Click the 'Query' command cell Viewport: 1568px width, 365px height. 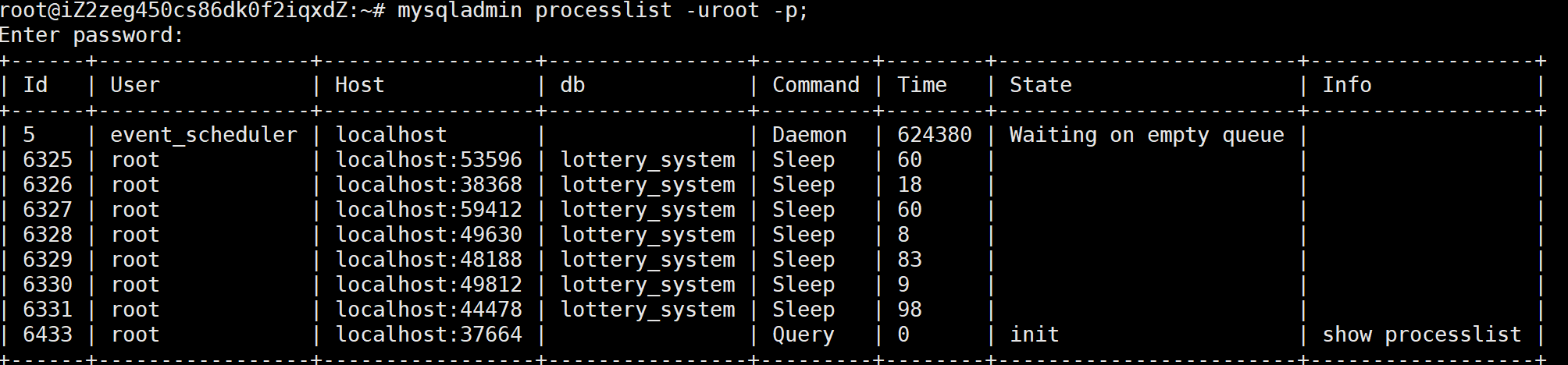(804, 335)
